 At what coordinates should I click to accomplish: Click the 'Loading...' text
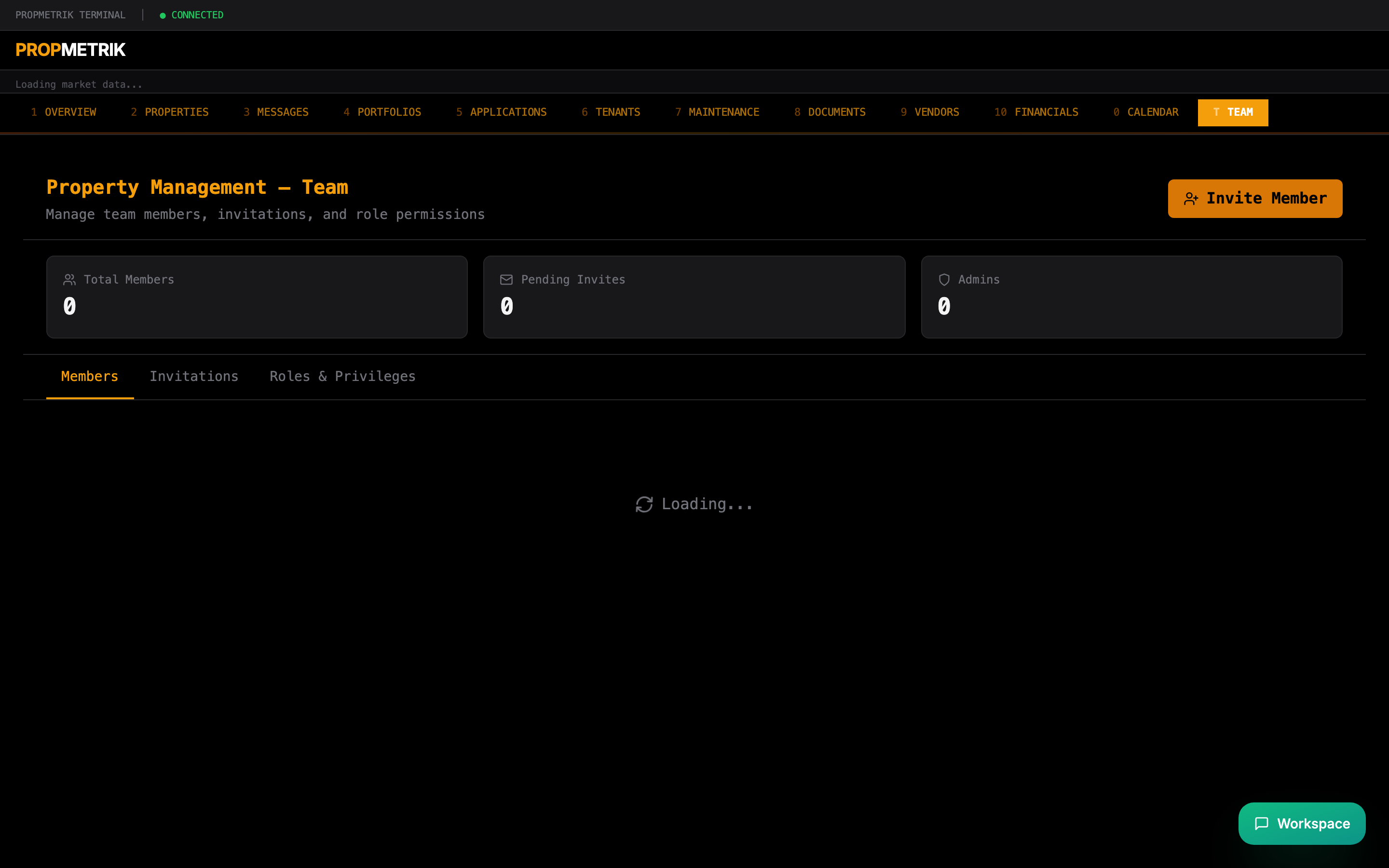707,504
